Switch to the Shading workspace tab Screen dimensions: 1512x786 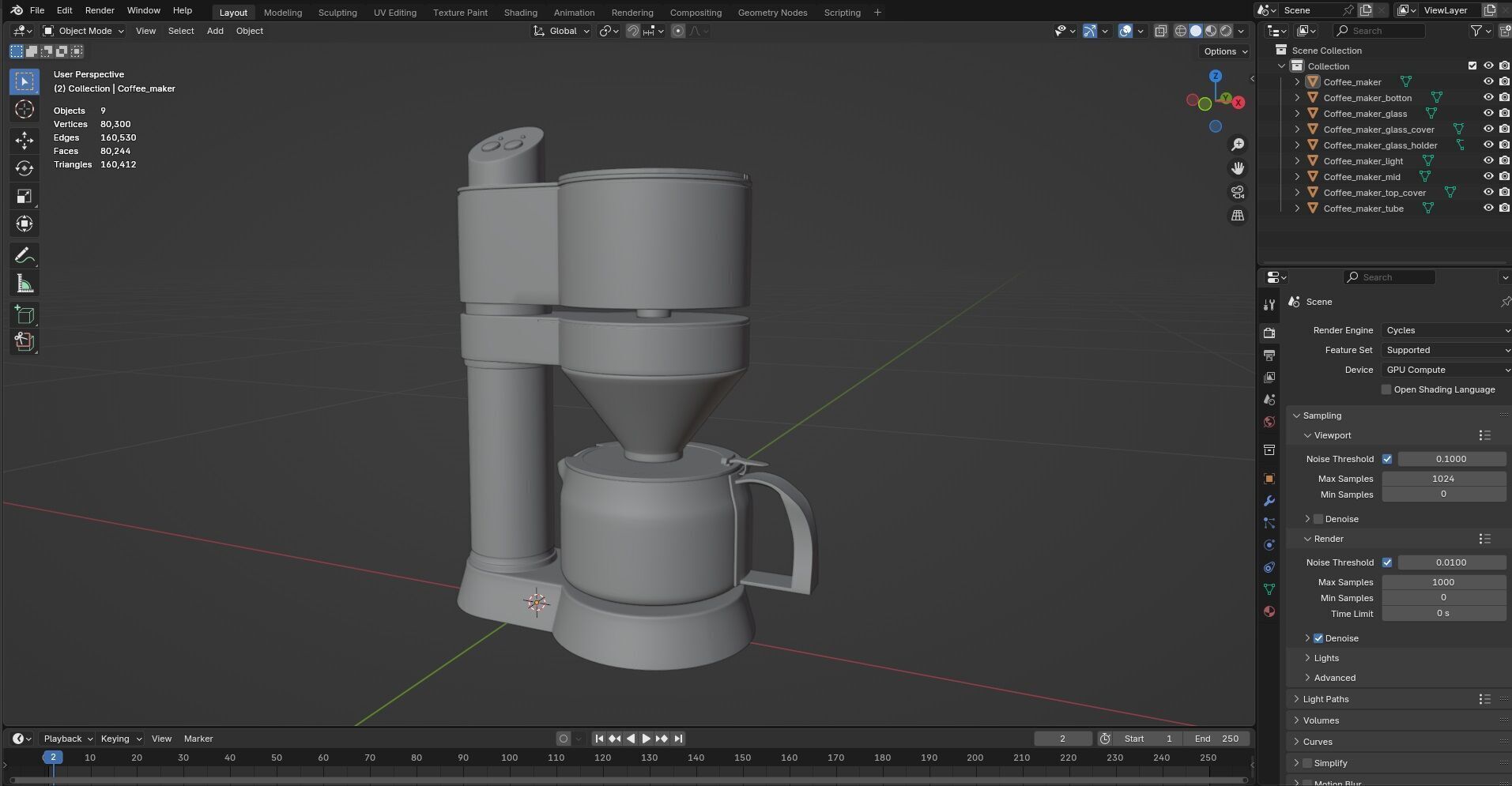point(520,13)
